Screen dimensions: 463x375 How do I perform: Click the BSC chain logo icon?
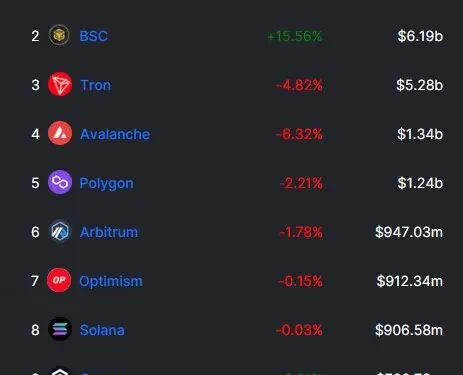coord(59,35)
